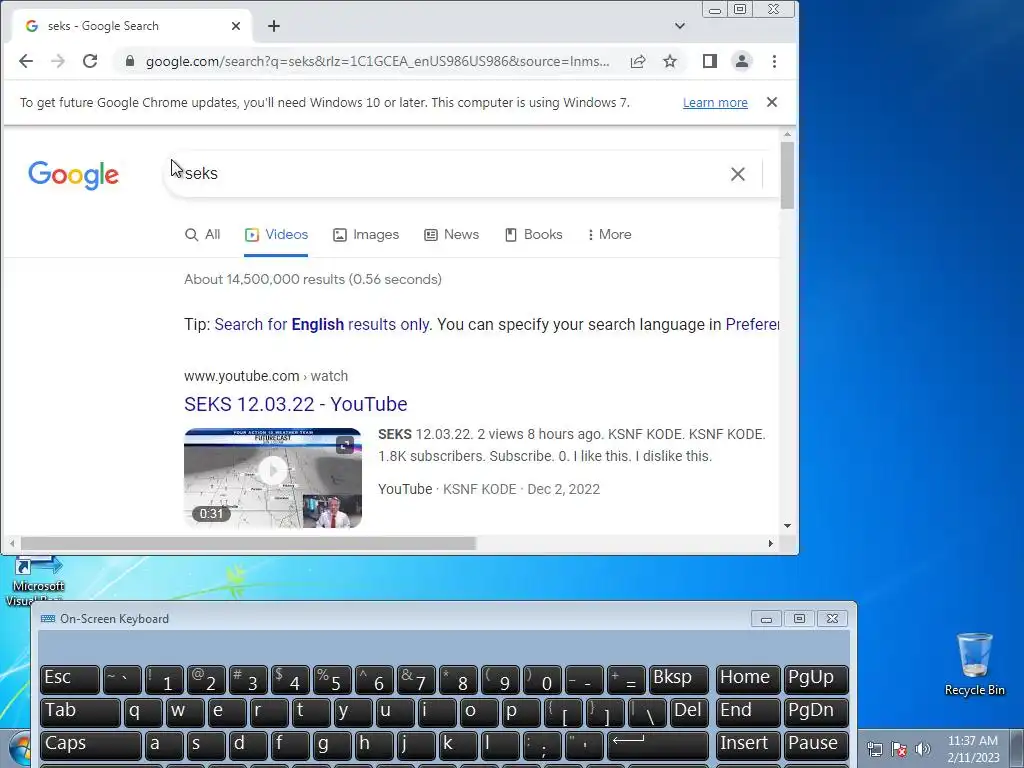Tap the 5 key on On-Screen Keyboard
The width and height of the screenshot is (1024, 768).
(332, 679)
